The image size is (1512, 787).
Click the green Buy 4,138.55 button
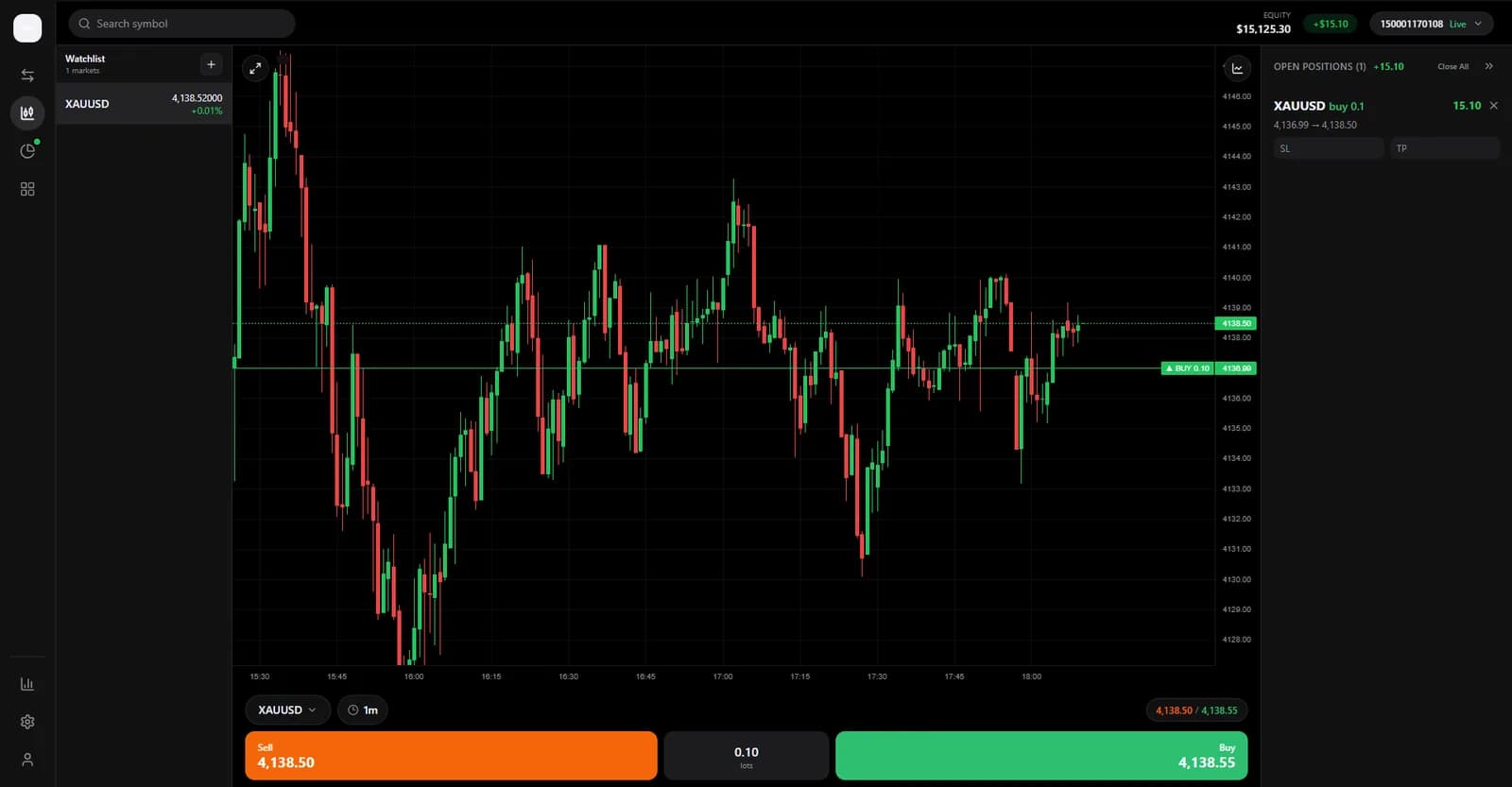(x=1041, y=756)
